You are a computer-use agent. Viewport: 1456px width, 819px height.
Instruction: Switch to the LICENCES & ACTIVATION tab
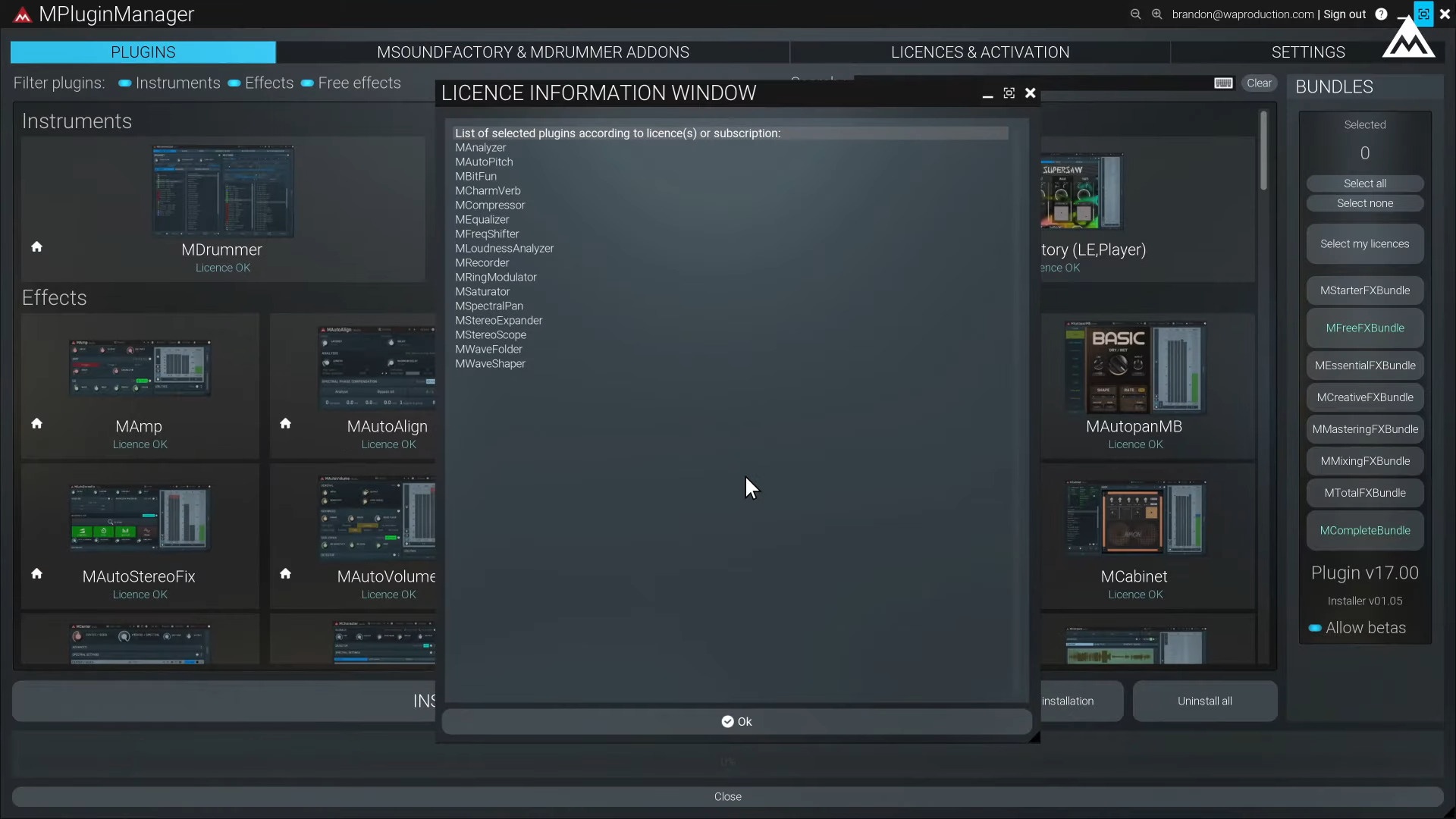979,52
